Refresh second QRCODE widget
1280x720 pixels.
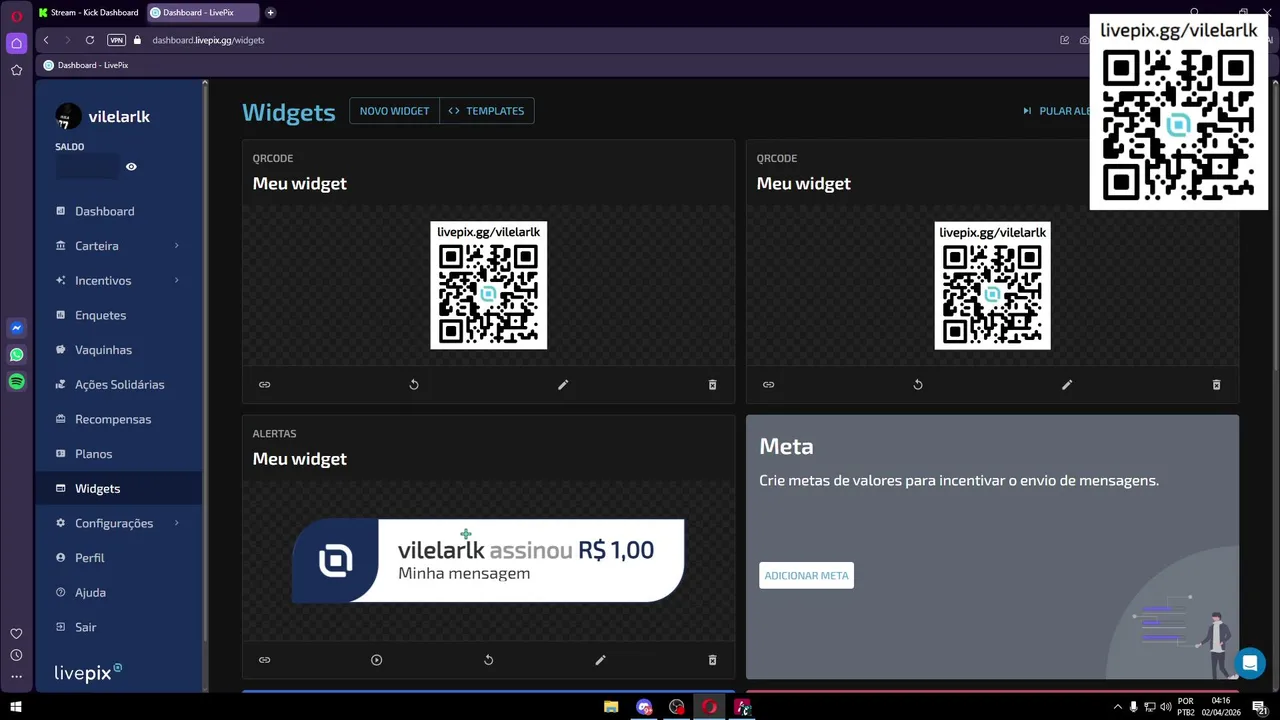coord(918,384)
